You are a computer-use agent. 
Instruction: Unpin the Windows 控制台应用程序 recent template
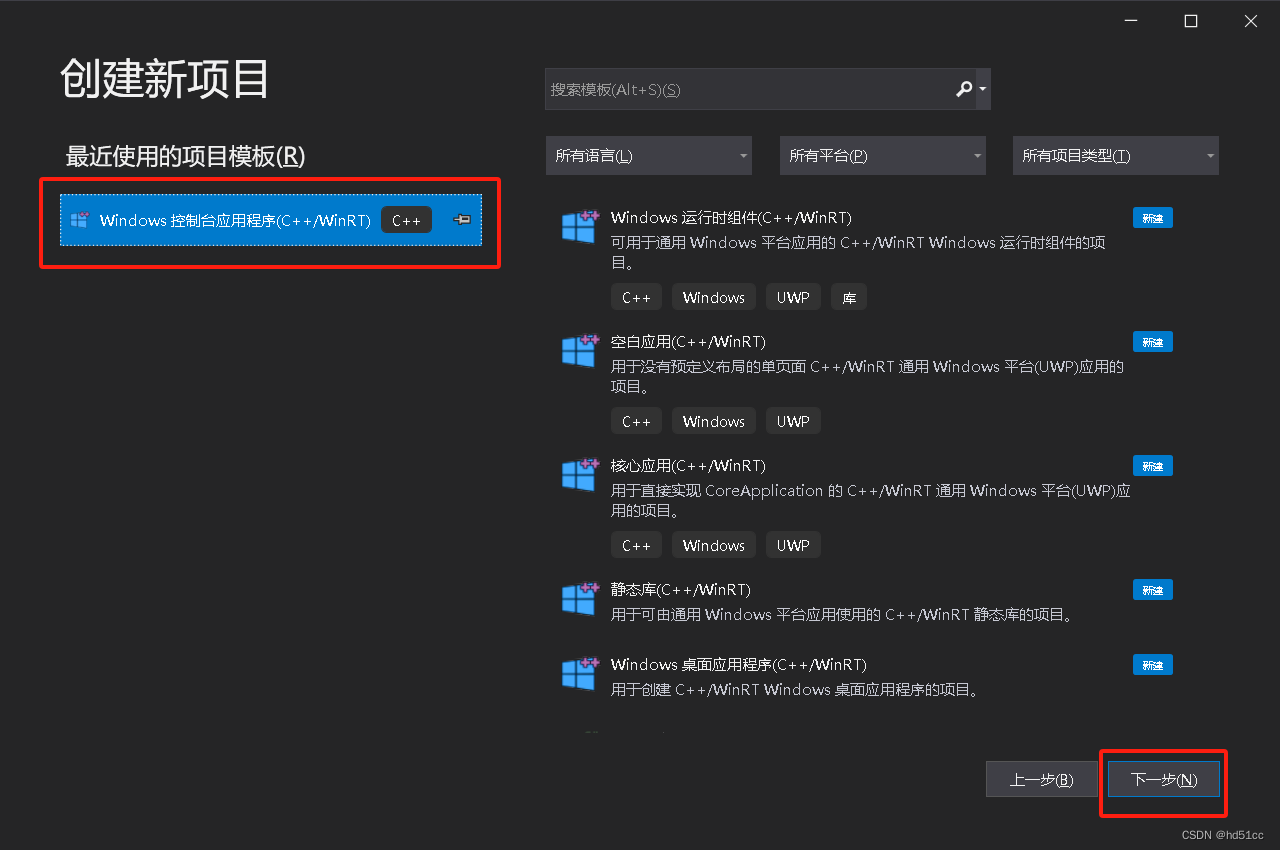click(460, 220)
